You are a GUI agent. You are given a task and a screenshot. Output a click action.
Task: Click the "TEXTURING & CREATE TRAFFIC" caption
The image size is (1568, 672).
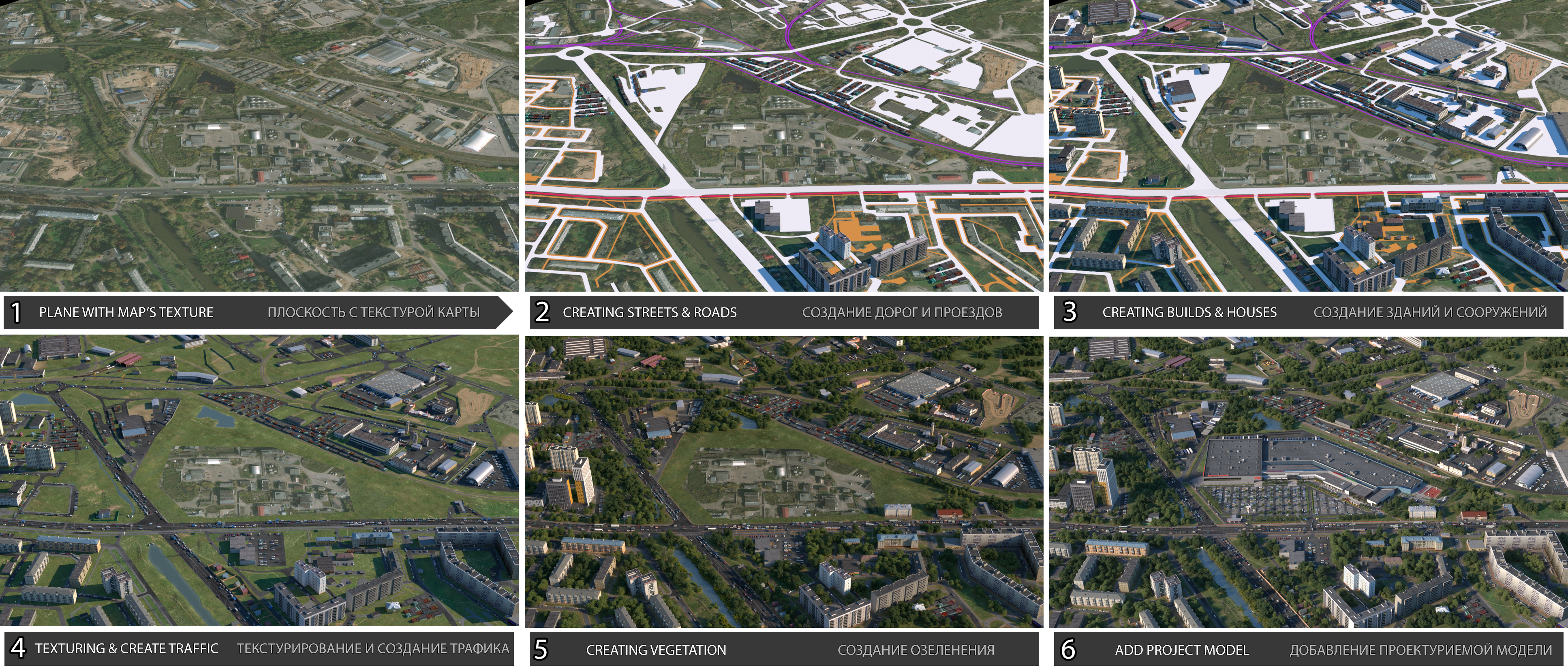[x=126, y=649]
